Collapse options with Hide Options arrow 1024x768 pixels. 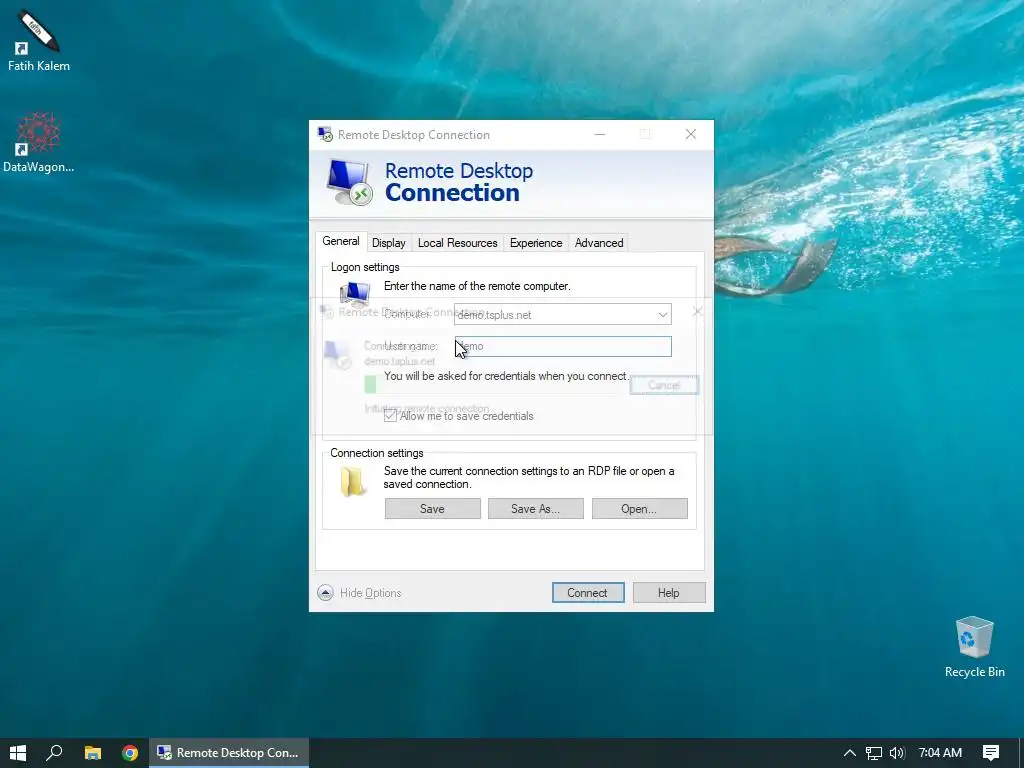click(325, 592)
